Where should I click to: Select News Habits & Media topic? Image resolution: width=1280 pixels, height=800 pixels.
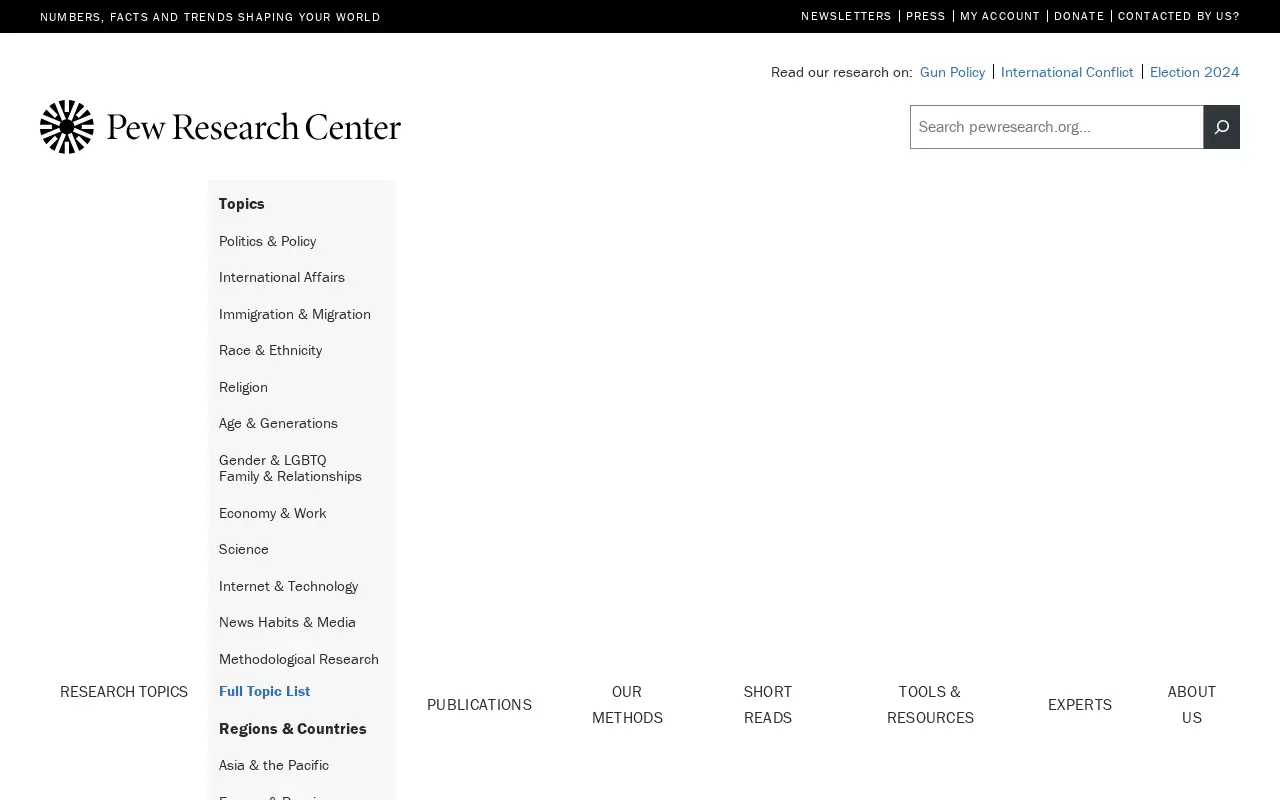[287, 622]
